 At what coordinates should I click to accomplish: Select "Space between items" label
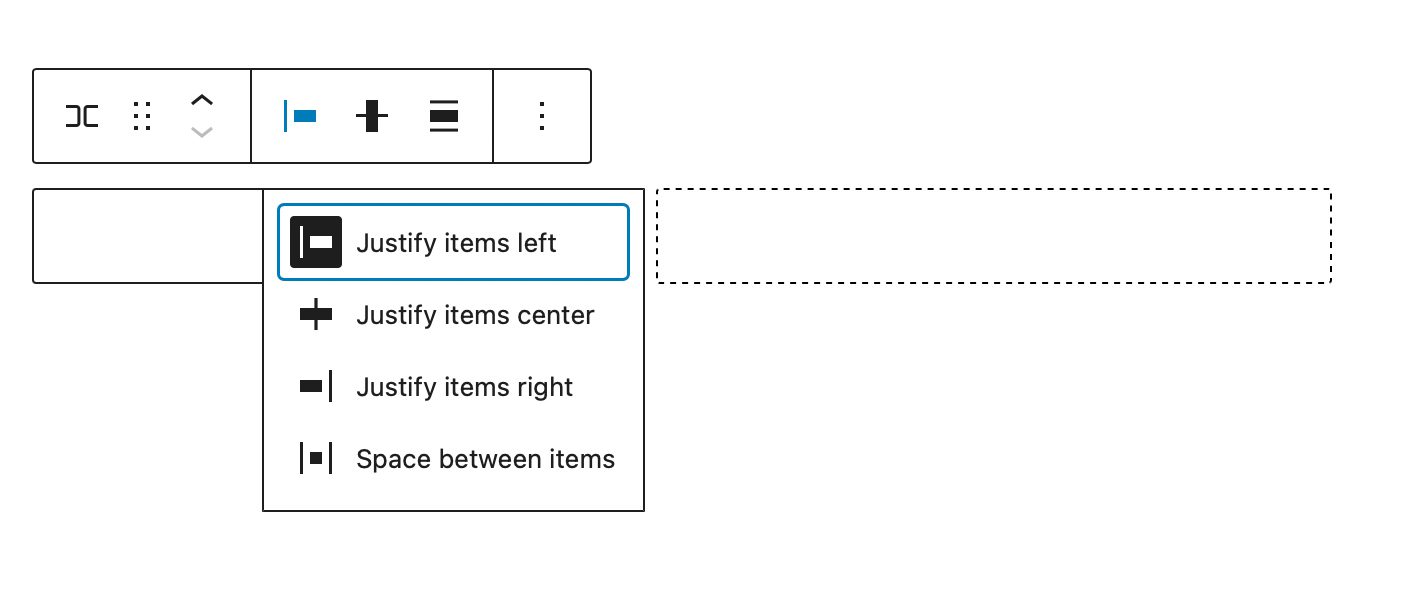(x=485, y=459)
